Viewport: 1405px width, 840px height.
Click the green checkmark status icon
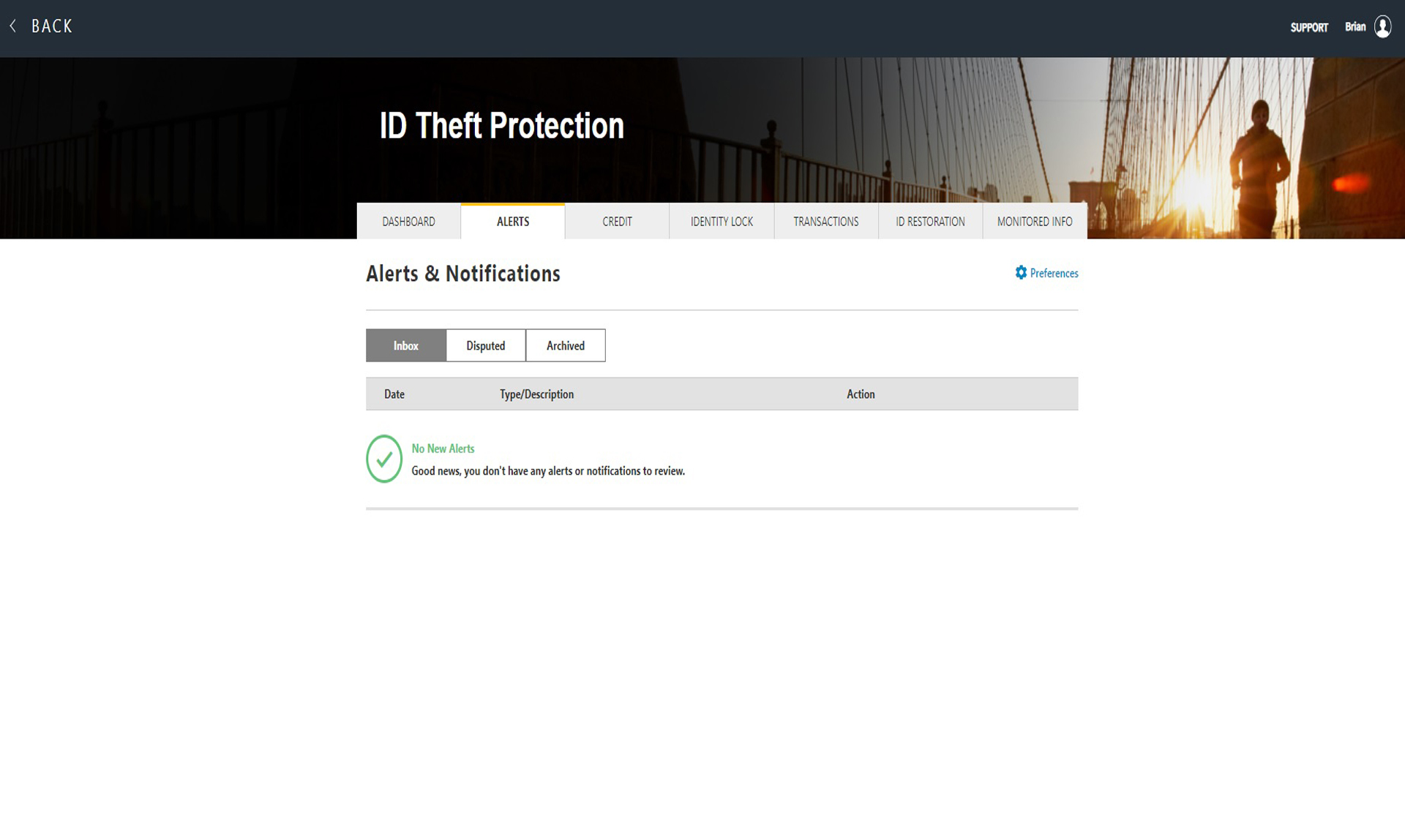pyautogui.click(x=383, y=458)
